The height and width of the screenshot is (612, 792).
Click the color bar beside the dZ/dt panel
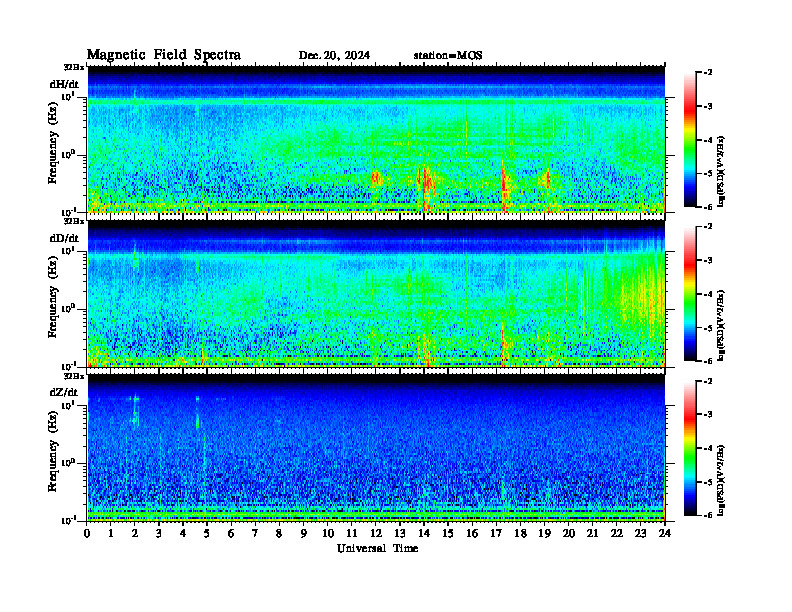[x=690, y=447]
